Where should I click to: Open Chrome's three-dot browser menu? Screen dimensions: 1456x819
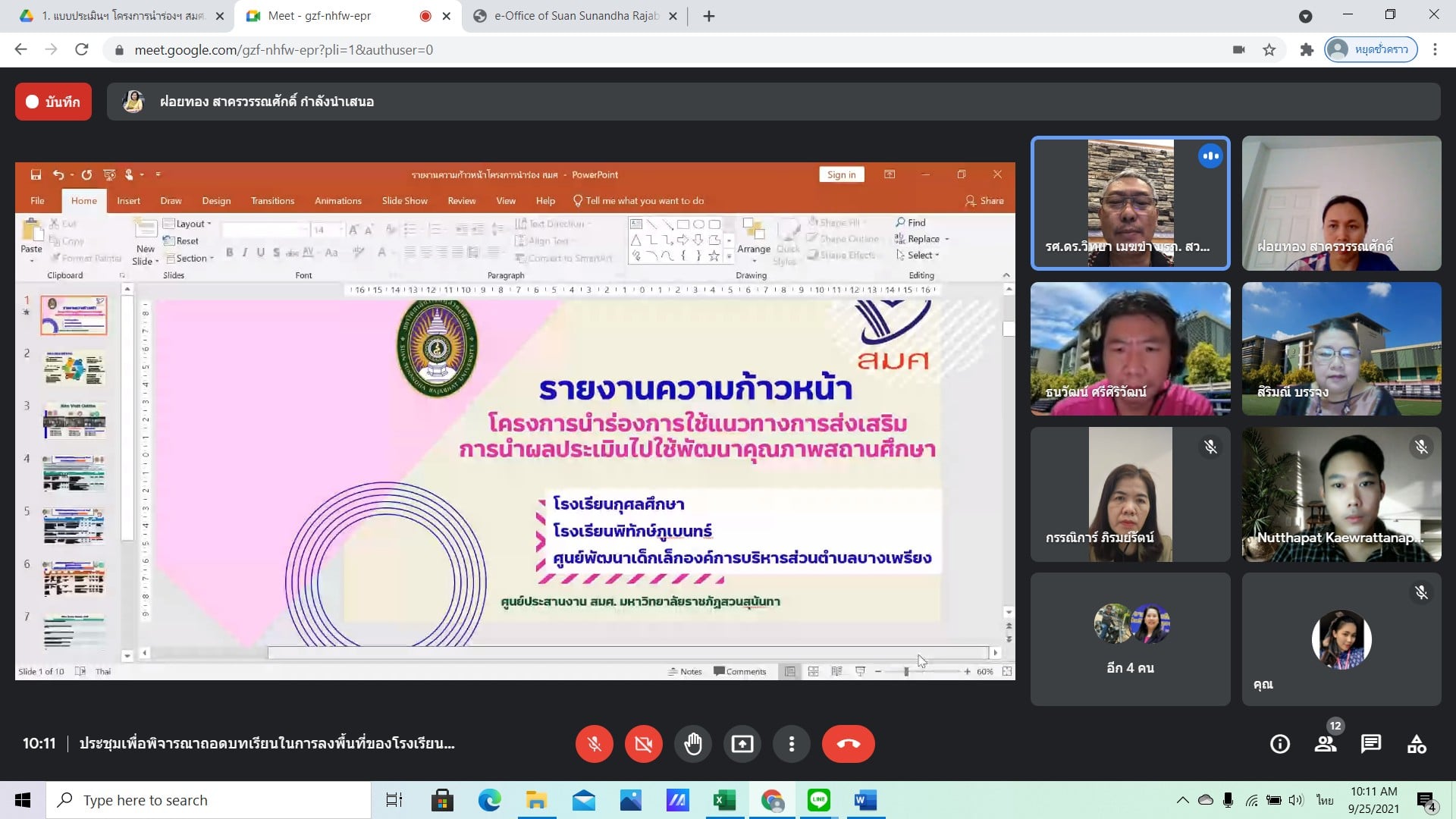(1435, 49)
